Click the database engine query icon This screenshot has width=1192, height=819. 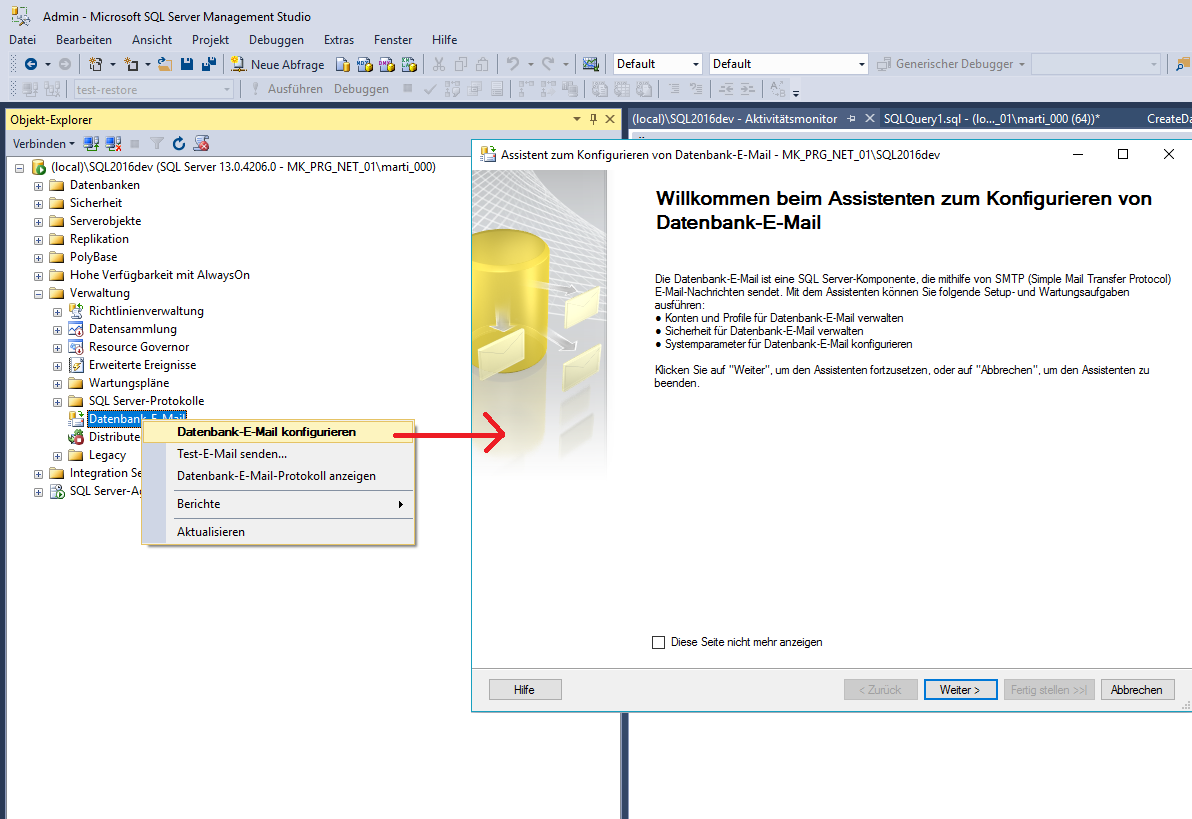[x=343, y=65]
